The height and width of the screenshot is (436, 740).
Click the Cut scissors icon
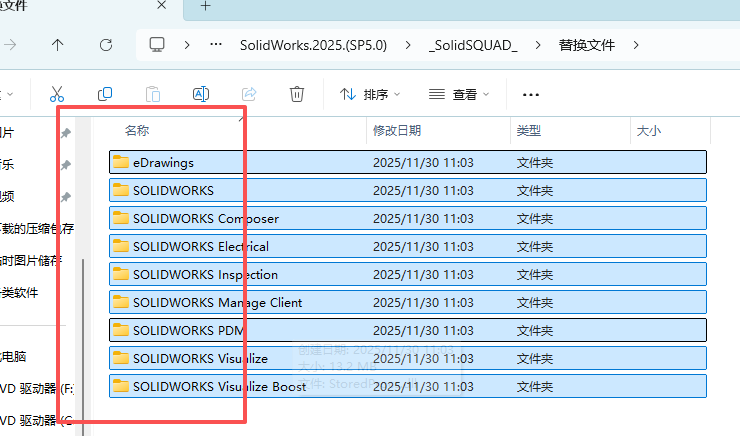[x=57, y=94]
